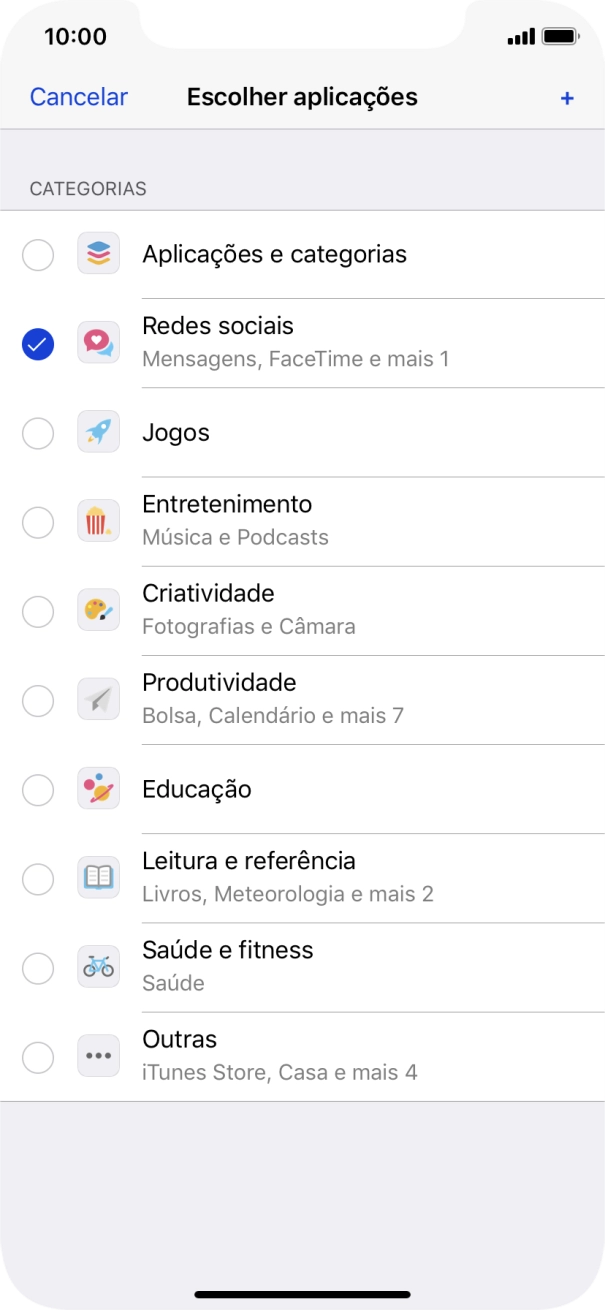Tap the Jogos rocket icon
This screenshot has height=1310, width=605.
click(x=99, y=432)
